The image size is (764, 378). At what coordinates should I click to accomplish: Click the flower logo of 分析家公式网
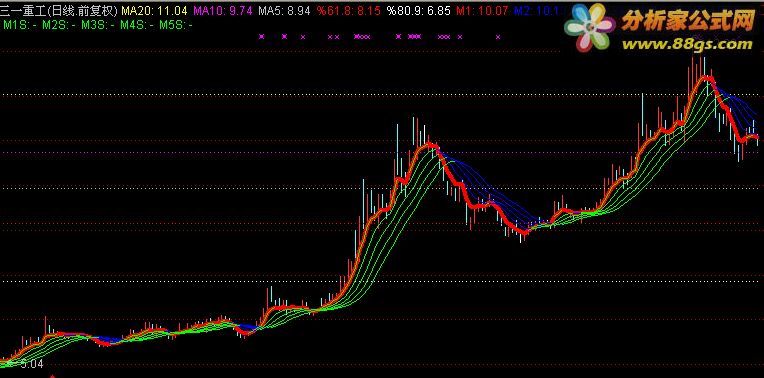click(x=590, y=27)
